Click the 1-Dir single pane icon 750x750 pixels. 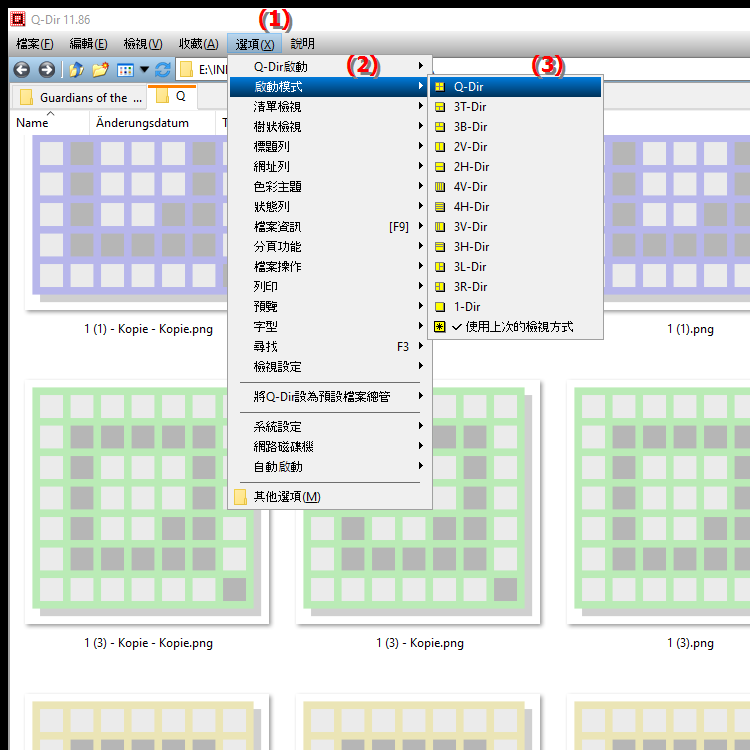point(440,307)
